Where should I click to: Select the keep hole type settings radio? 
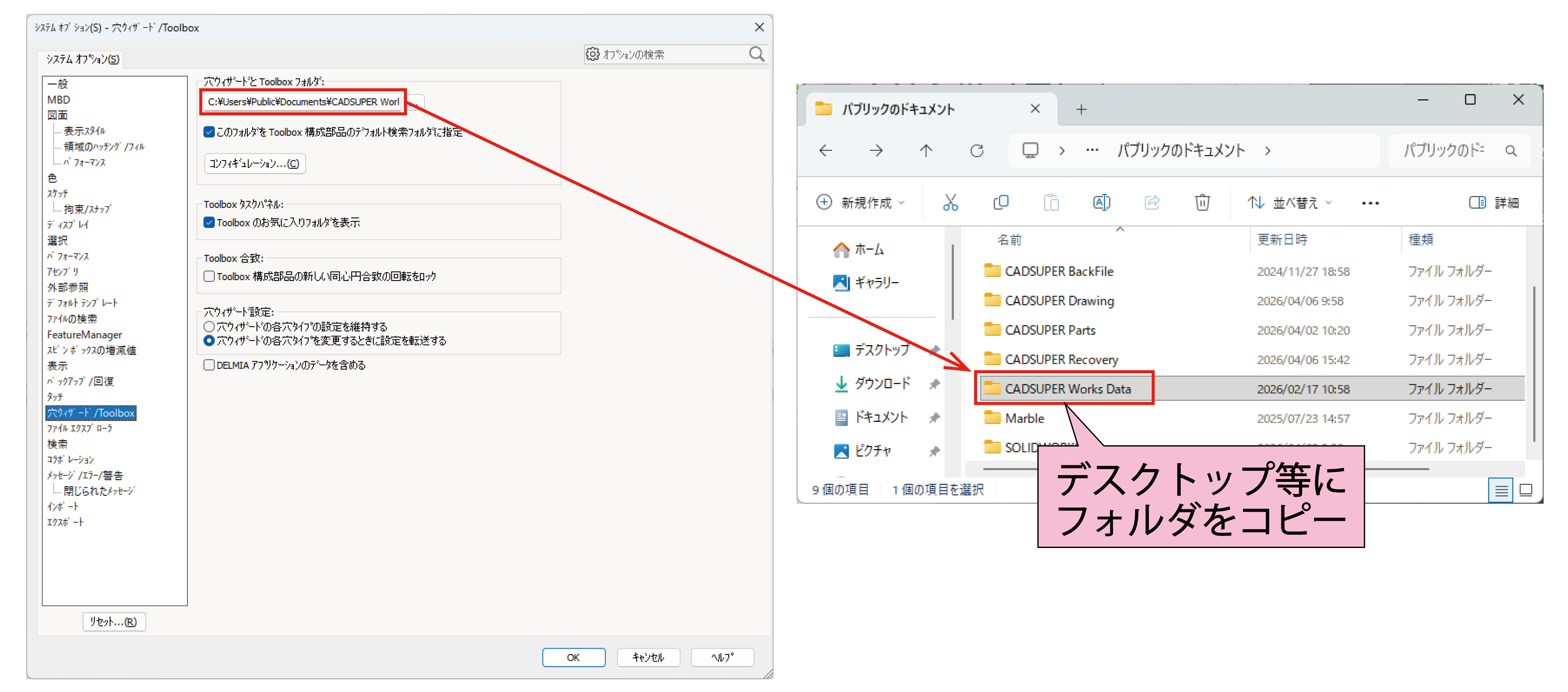point(209,327)
